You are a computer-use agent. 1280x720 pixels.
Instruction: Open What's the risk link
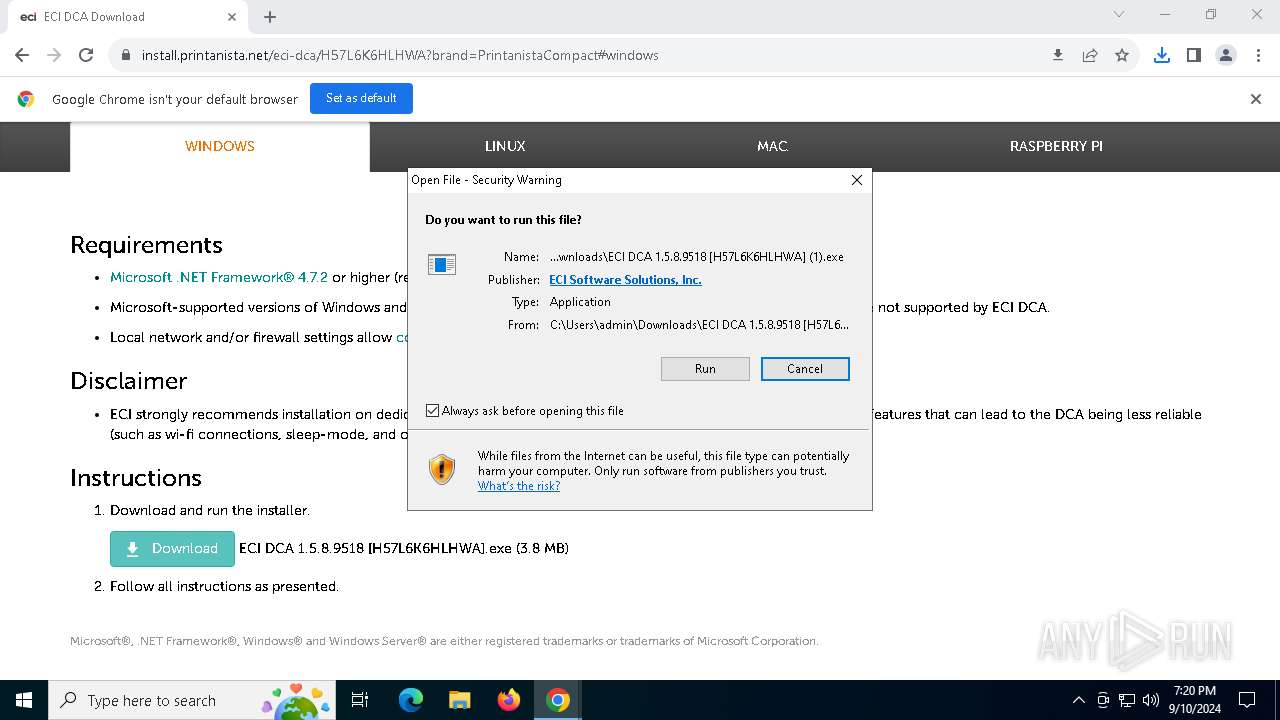coord(519,486)
